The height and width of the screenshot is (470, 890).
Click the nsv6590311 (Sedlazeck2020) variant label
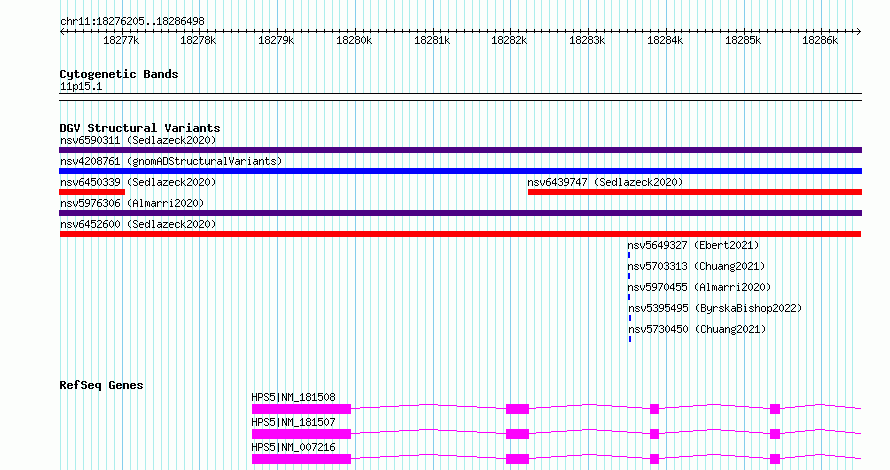click(x=138, y=140)
